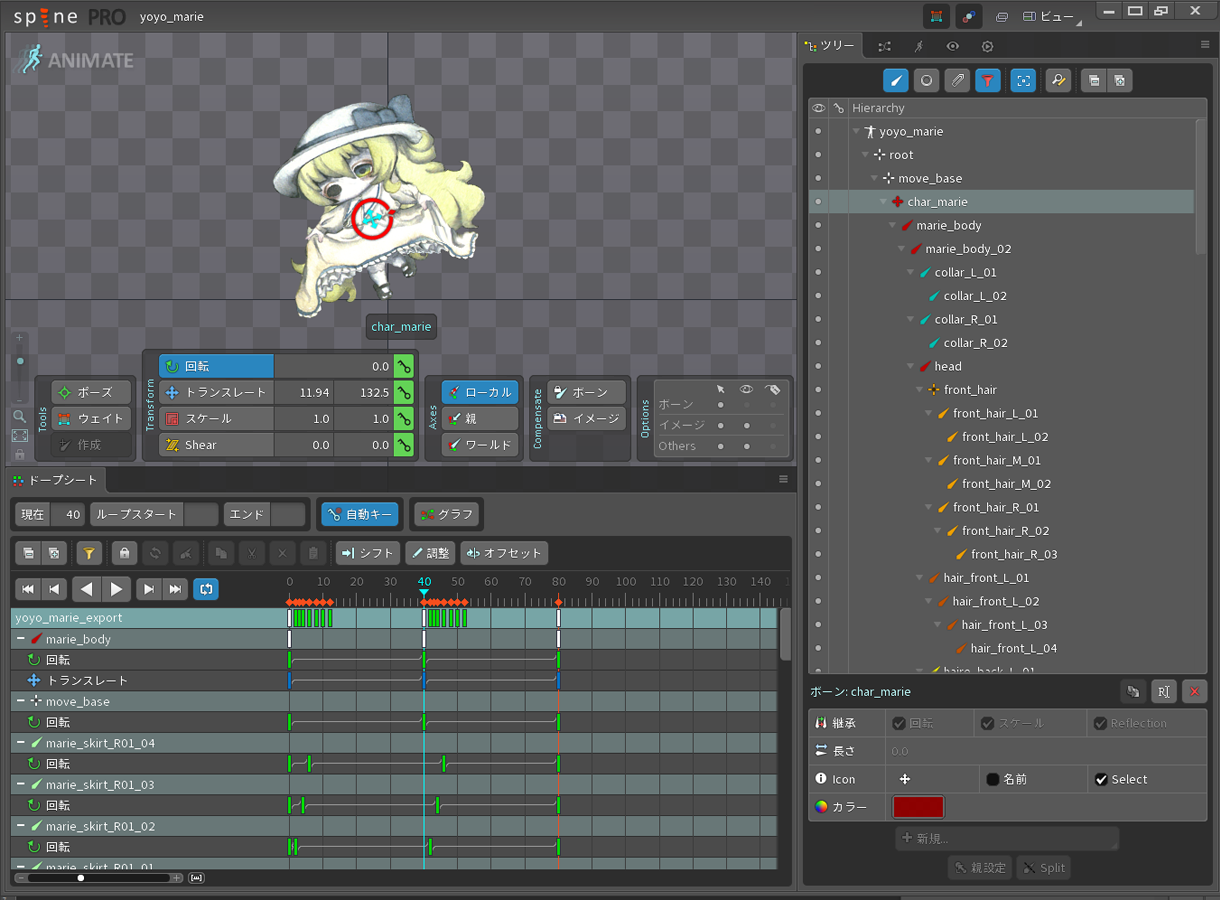1220x900 pixels.
Task: Delete the bone with the red X button
Action: point(1194,691)
